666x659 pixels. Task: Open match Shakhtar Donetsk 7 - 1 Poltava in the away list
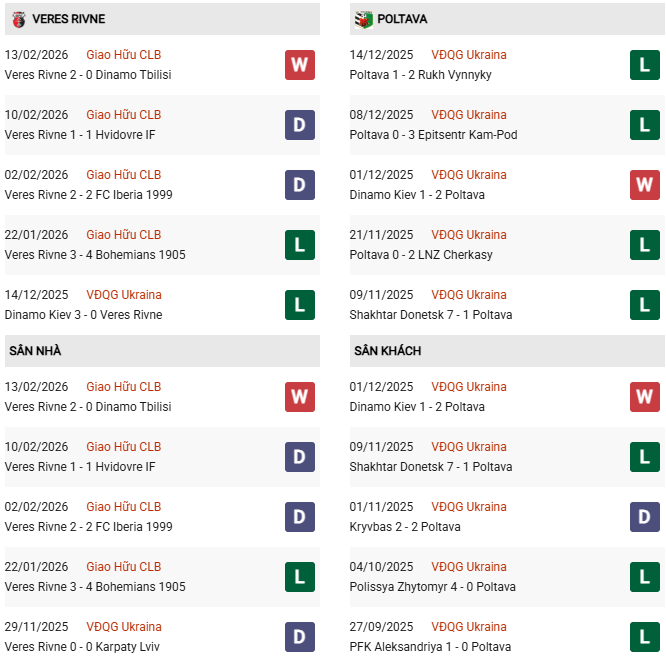pyautogui.click(x=431, y=467)
